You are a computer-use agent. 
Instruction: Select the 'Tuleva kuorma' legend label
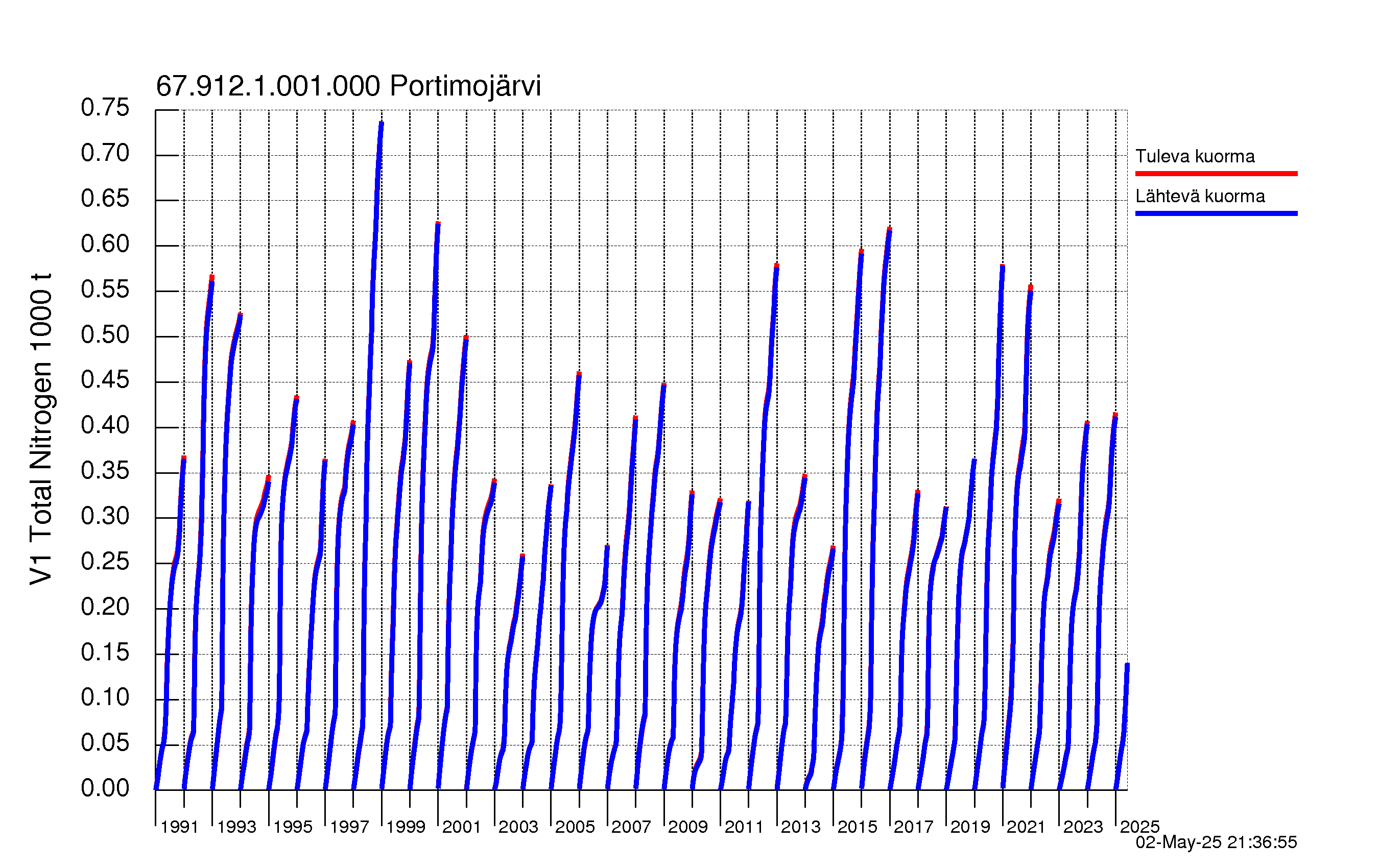(x=1195, y=156)
